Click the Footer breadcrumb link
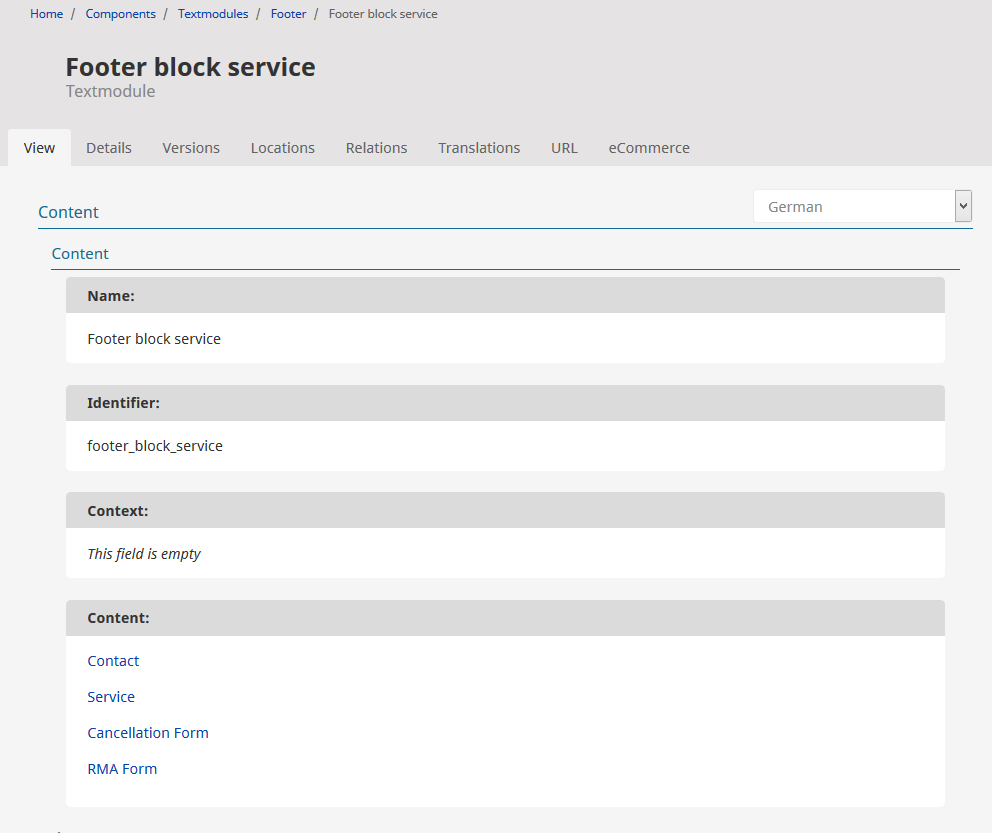Viewport: 992px width, 833px height. (288, 14)
